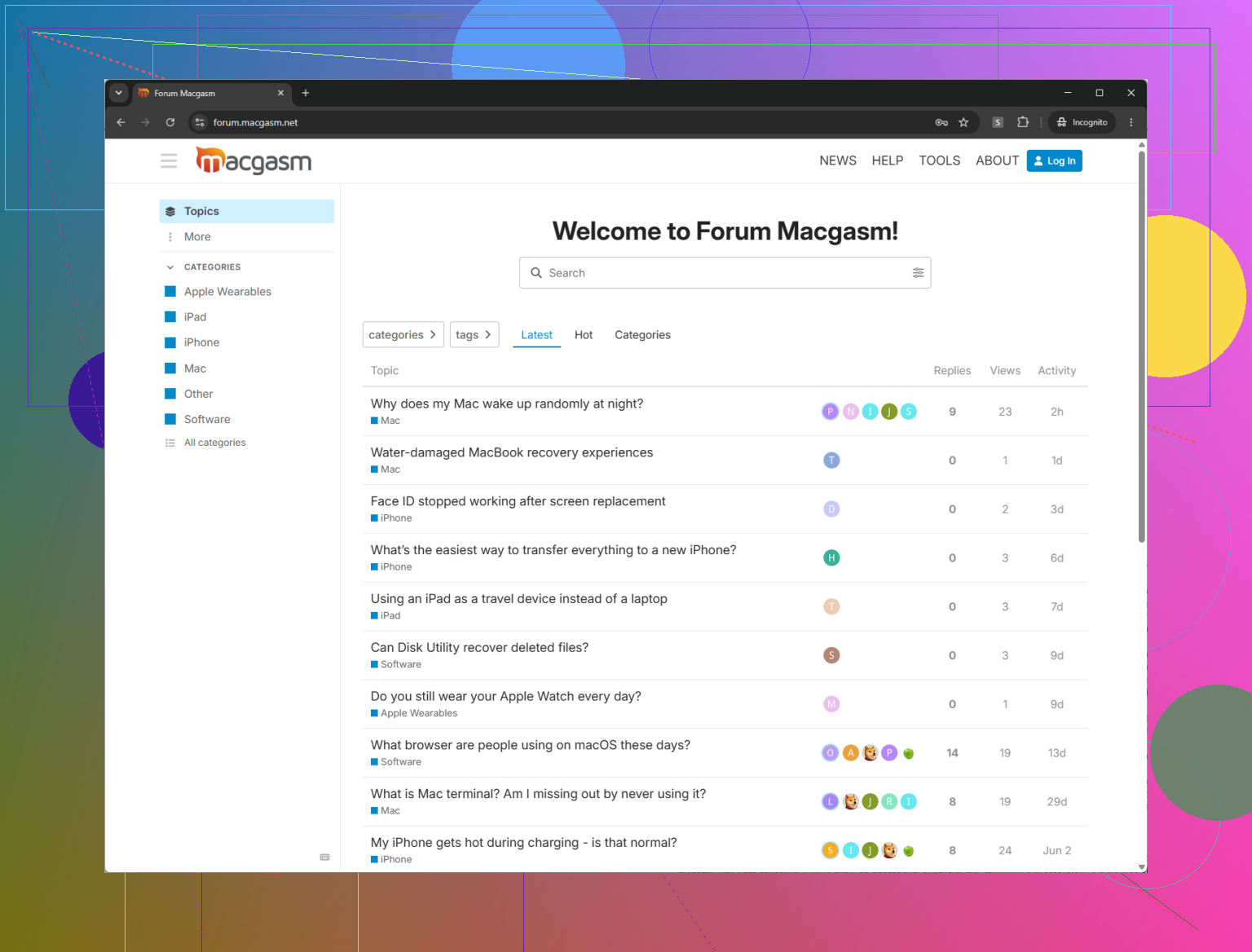Open topic about Mac waking randomly
Viewport: 1252px width, 952px height.
(507, 404)
